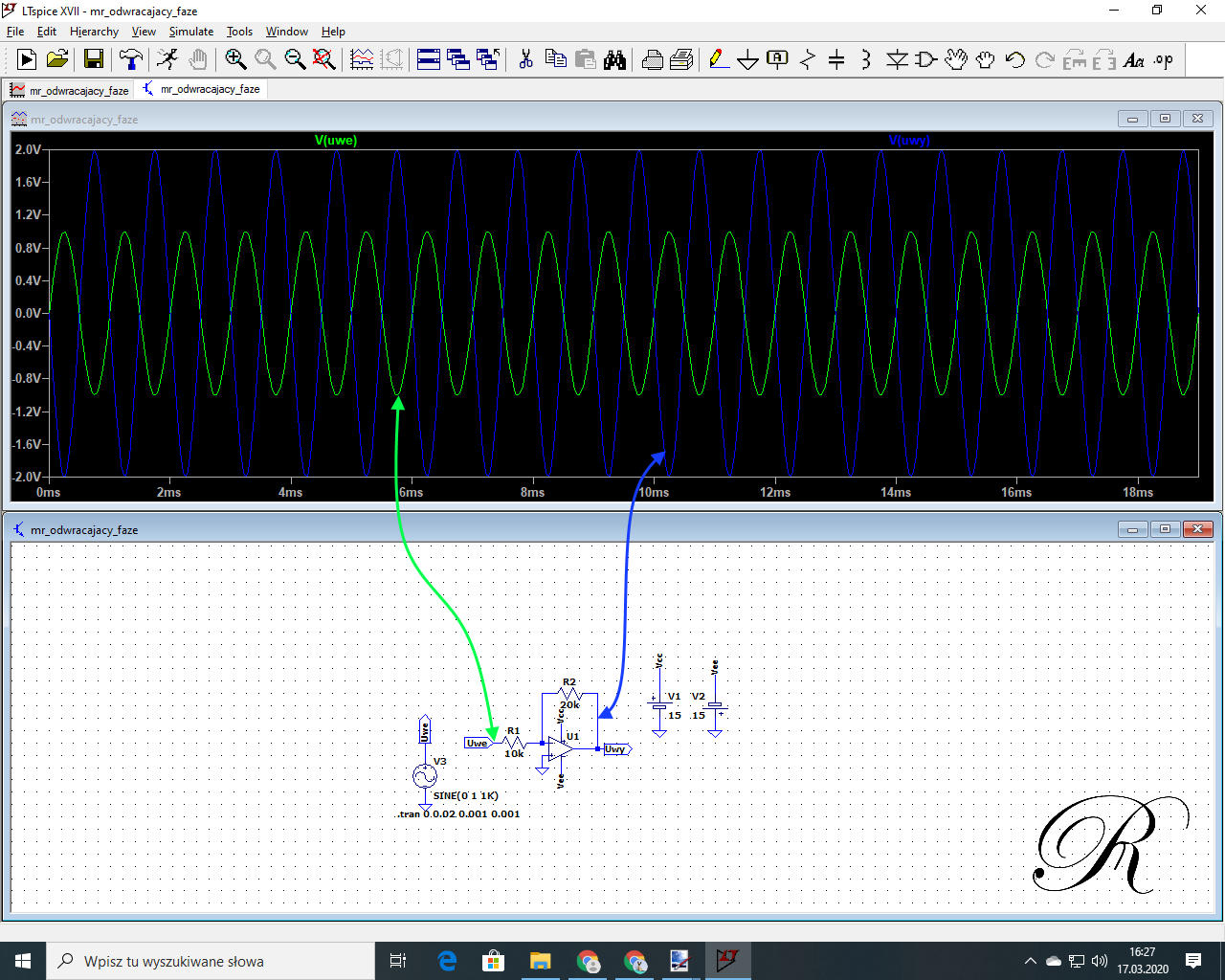The image size is (1225, 980).
Task: Add text with the Aa tool
Action: 1134,59
